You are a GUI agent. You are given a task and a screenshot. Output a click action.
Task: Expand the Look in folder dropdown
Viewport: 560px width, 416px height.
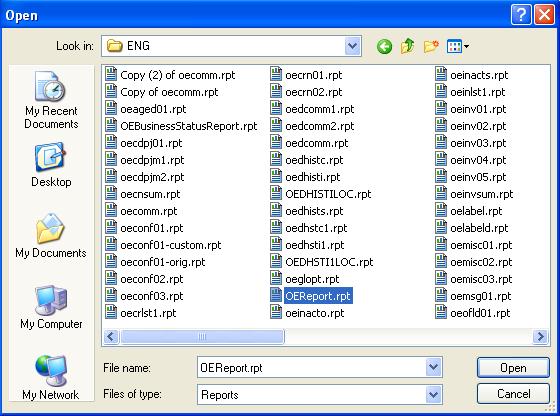[x=352, y=46]
